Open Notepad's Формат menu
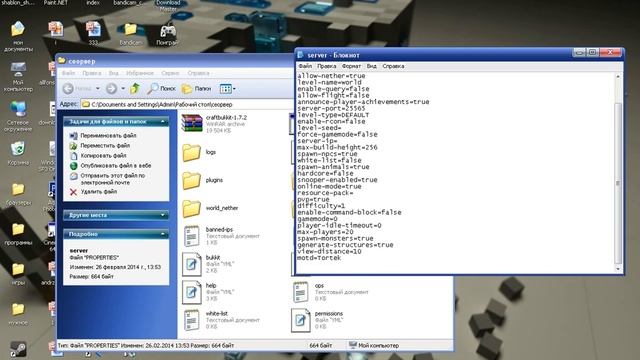 (351, 66)
